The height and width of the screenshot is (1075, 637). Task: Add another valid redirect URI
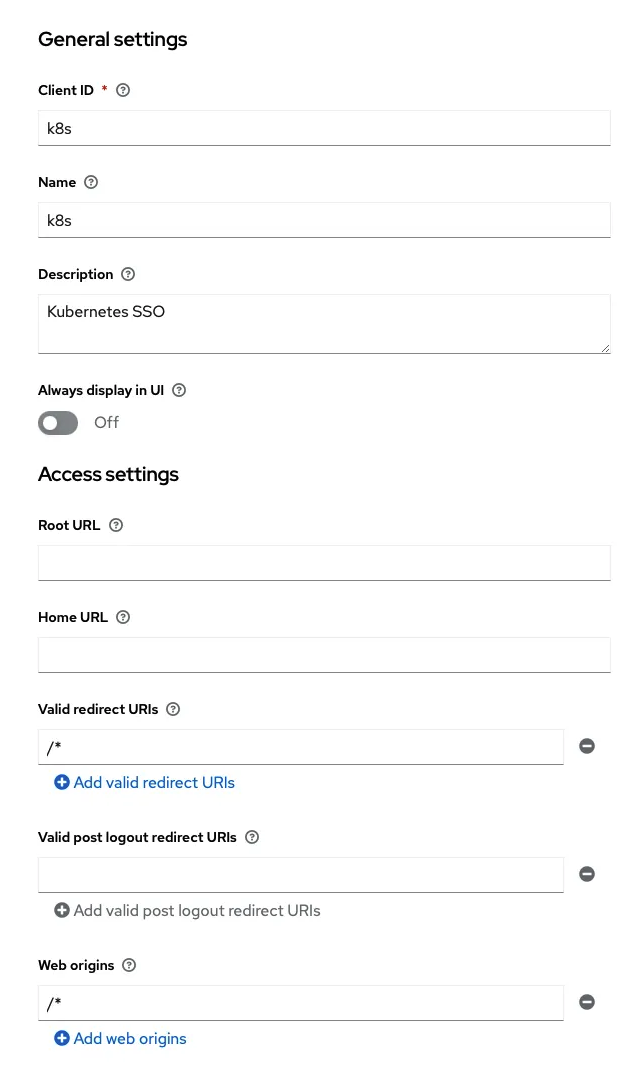coord(145,782)
